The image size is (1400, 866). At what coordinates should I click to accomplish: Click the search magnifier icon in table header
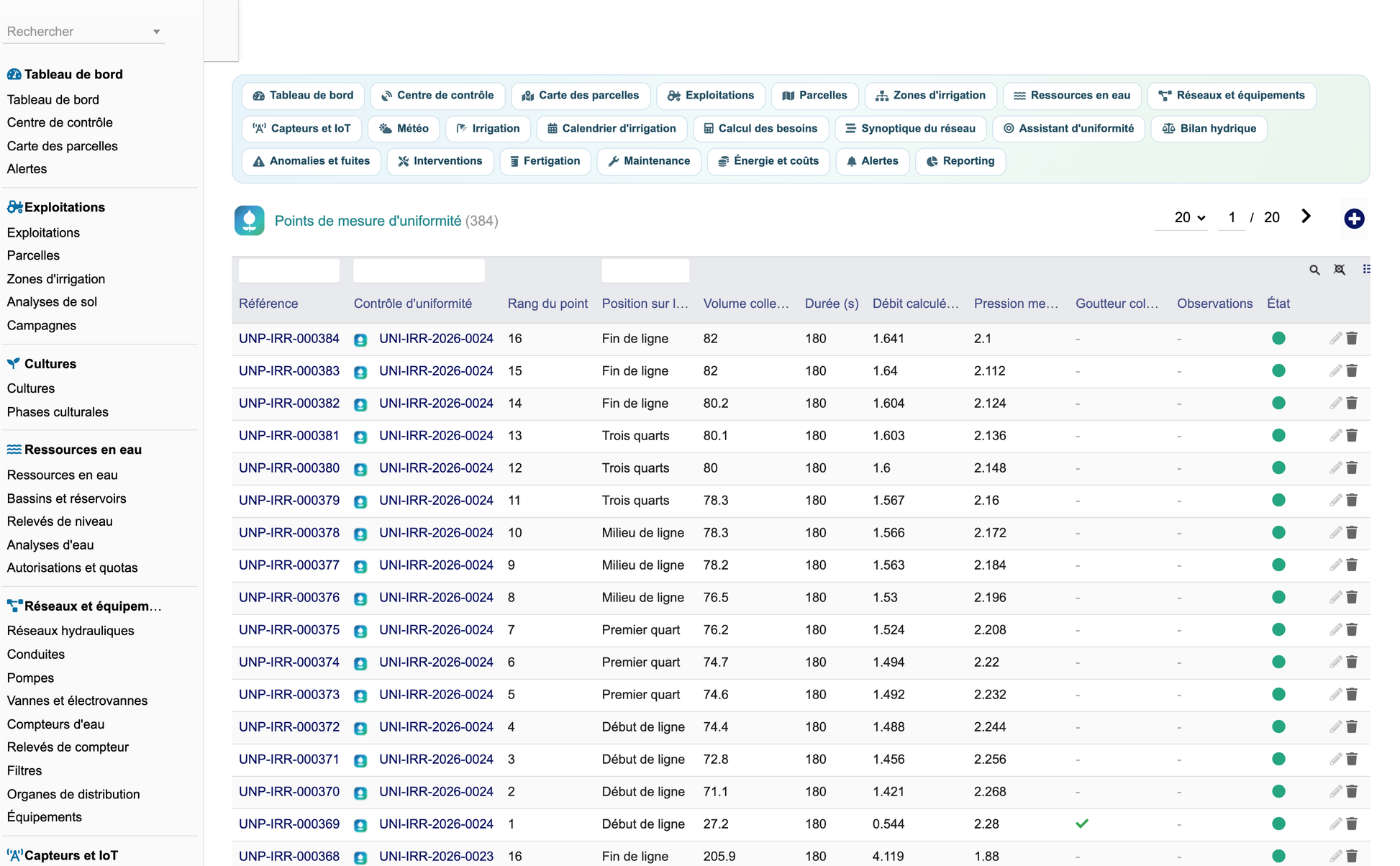point(1314,270)
